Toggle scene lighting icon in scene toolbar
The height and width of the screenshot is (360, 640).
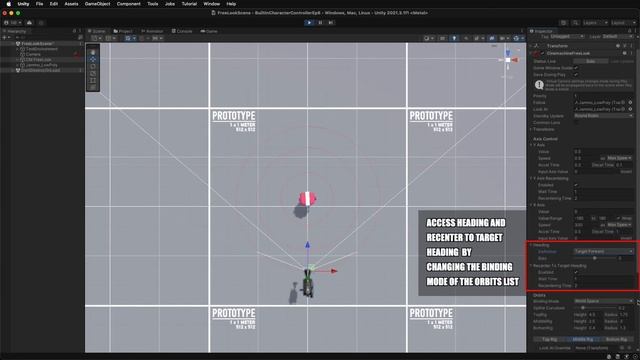(x=454, y=38)
